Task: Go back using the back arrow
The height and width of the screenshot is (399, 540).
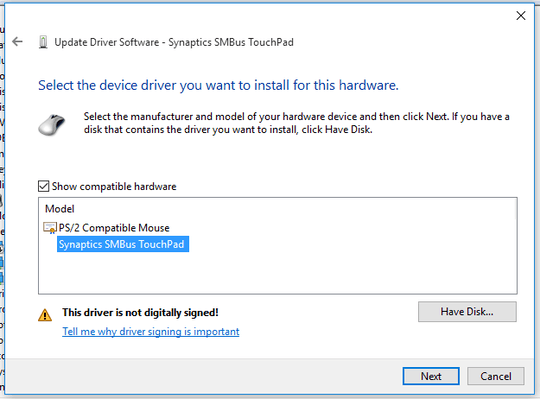Action: (x=17, y=42)
